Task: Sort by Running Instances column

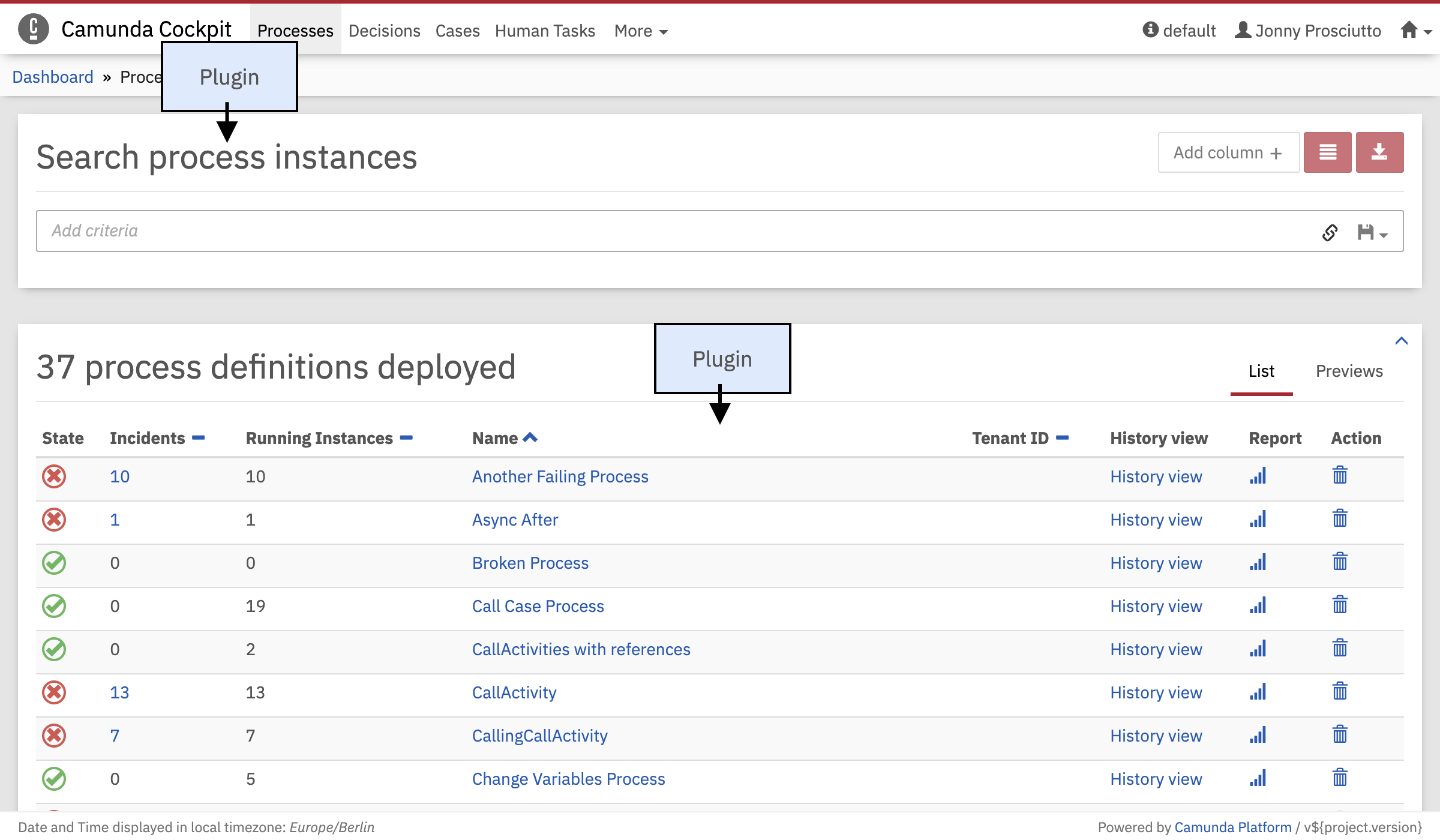Action: pos(329,438)
